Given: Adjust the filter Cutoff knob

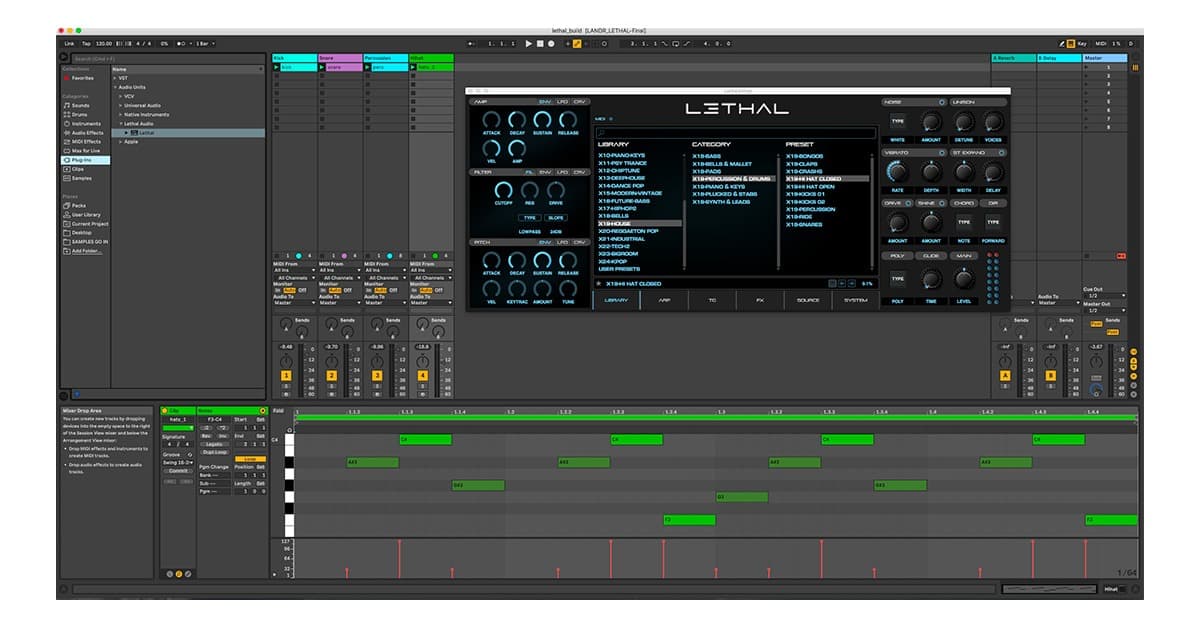Looking at the screenshot, I should click(503, 189).
